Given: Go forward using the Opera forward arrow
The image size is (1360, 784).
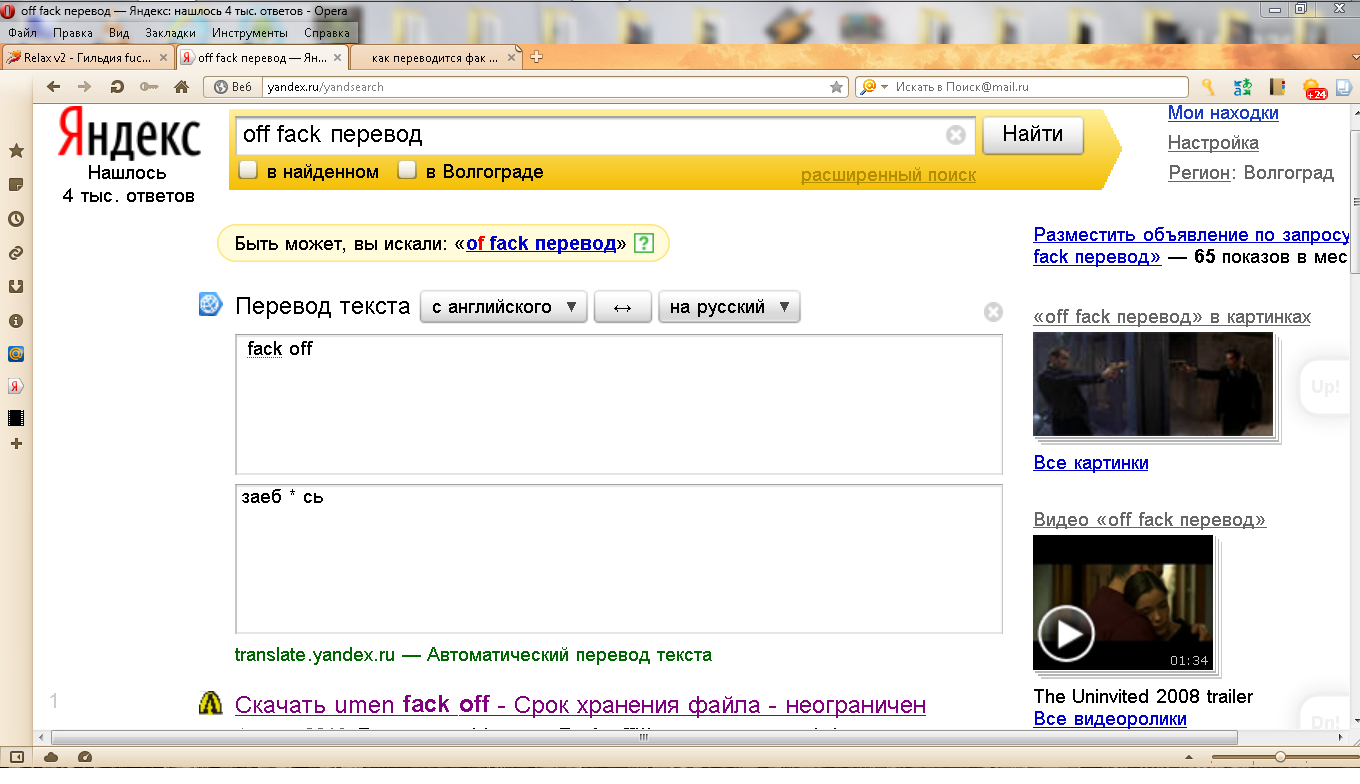Looking at the screenshot, I should pyautogui.click(x=84, y=87).
